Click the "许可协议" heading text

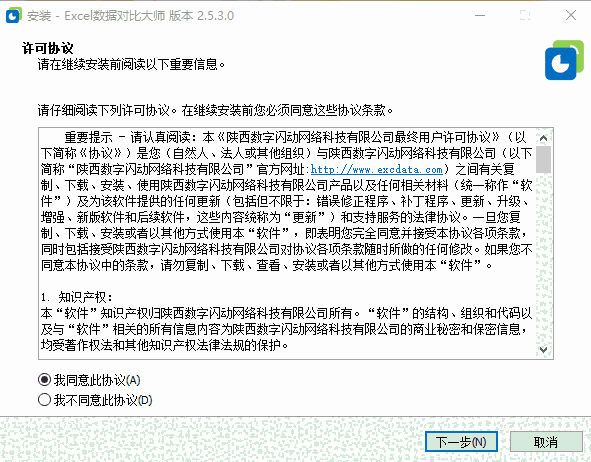(x=47, y=48)
